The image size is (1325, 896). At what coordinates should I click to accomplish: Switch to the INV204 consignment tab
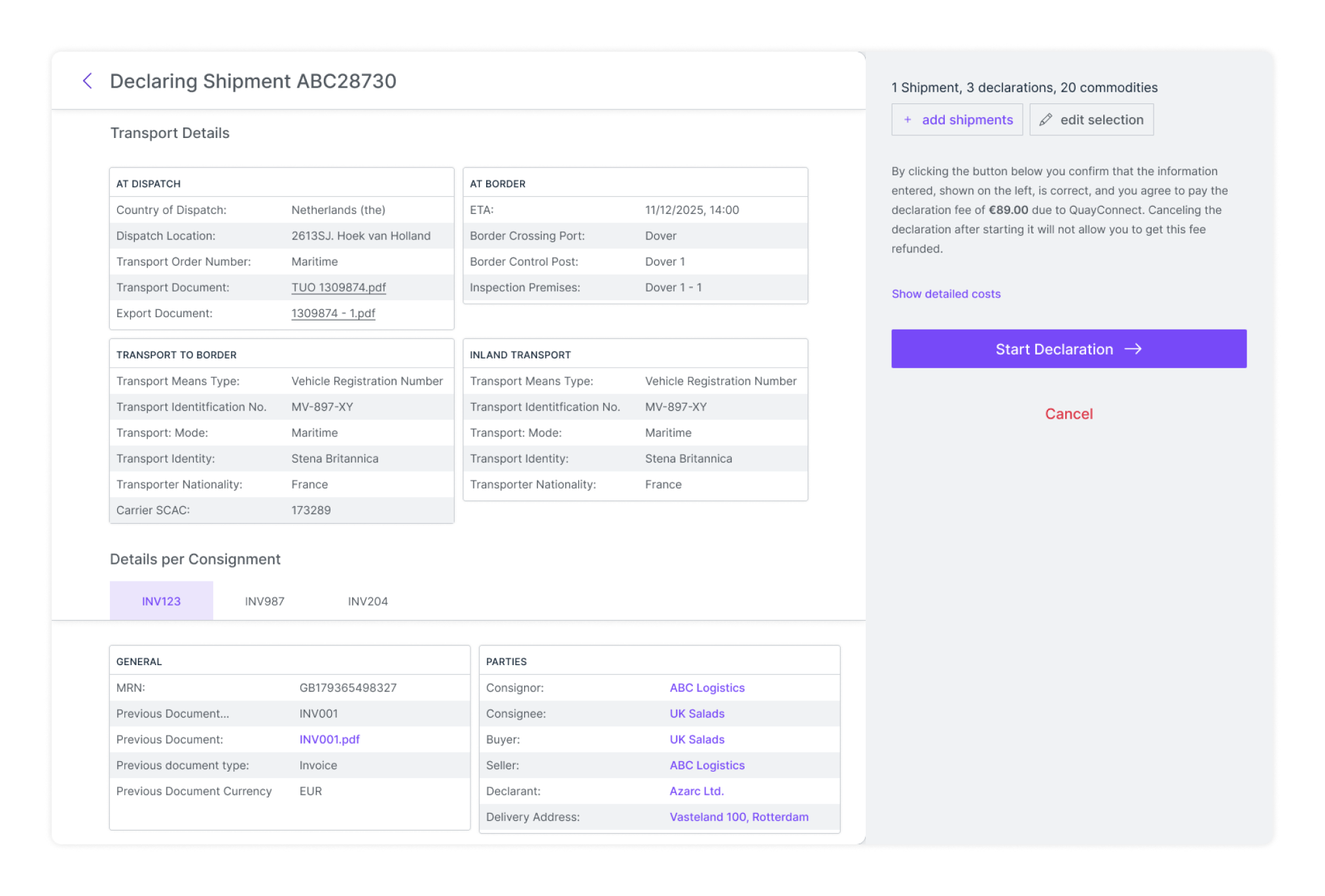coord(368,601)
